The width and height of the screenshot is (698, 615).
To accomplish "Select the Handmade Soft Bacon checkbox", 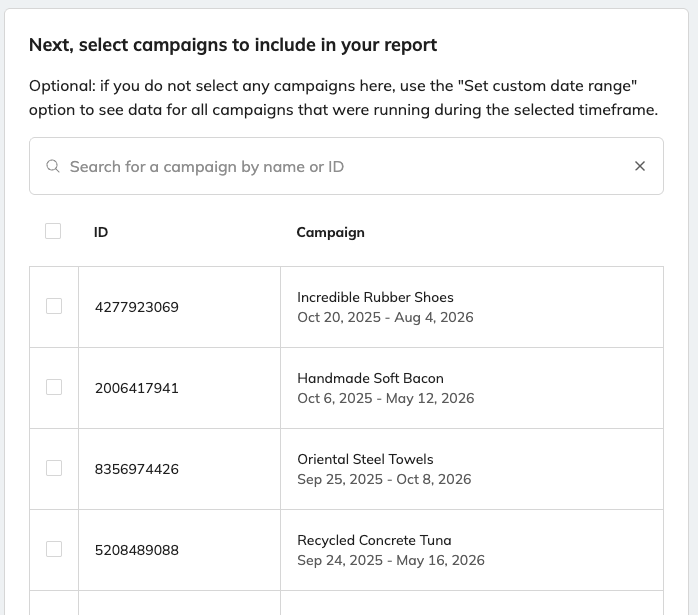I will point(54,387).
